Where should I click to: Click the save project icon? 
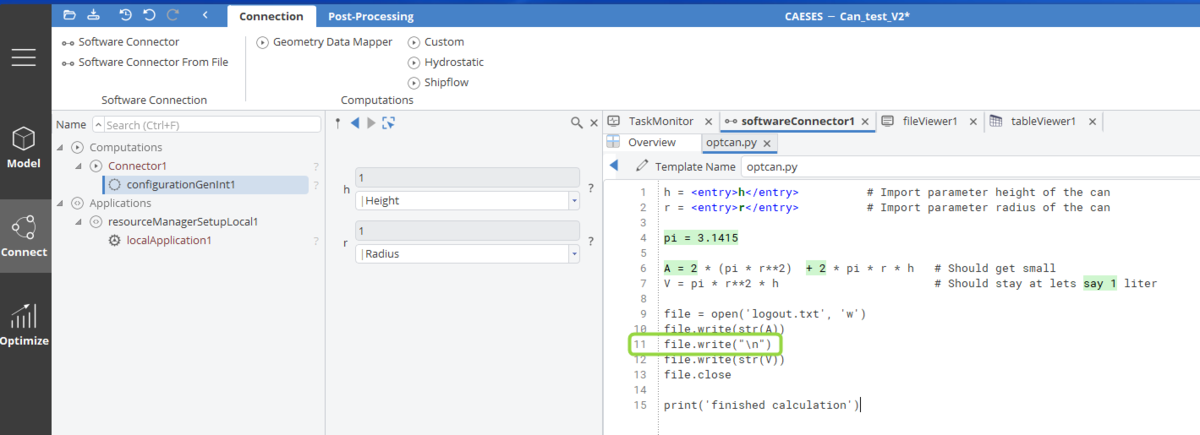(94, 15)
